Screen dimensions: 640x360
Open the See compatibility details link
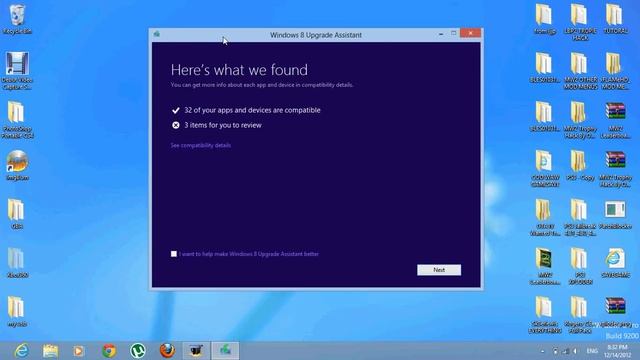(x=200, y=145)
